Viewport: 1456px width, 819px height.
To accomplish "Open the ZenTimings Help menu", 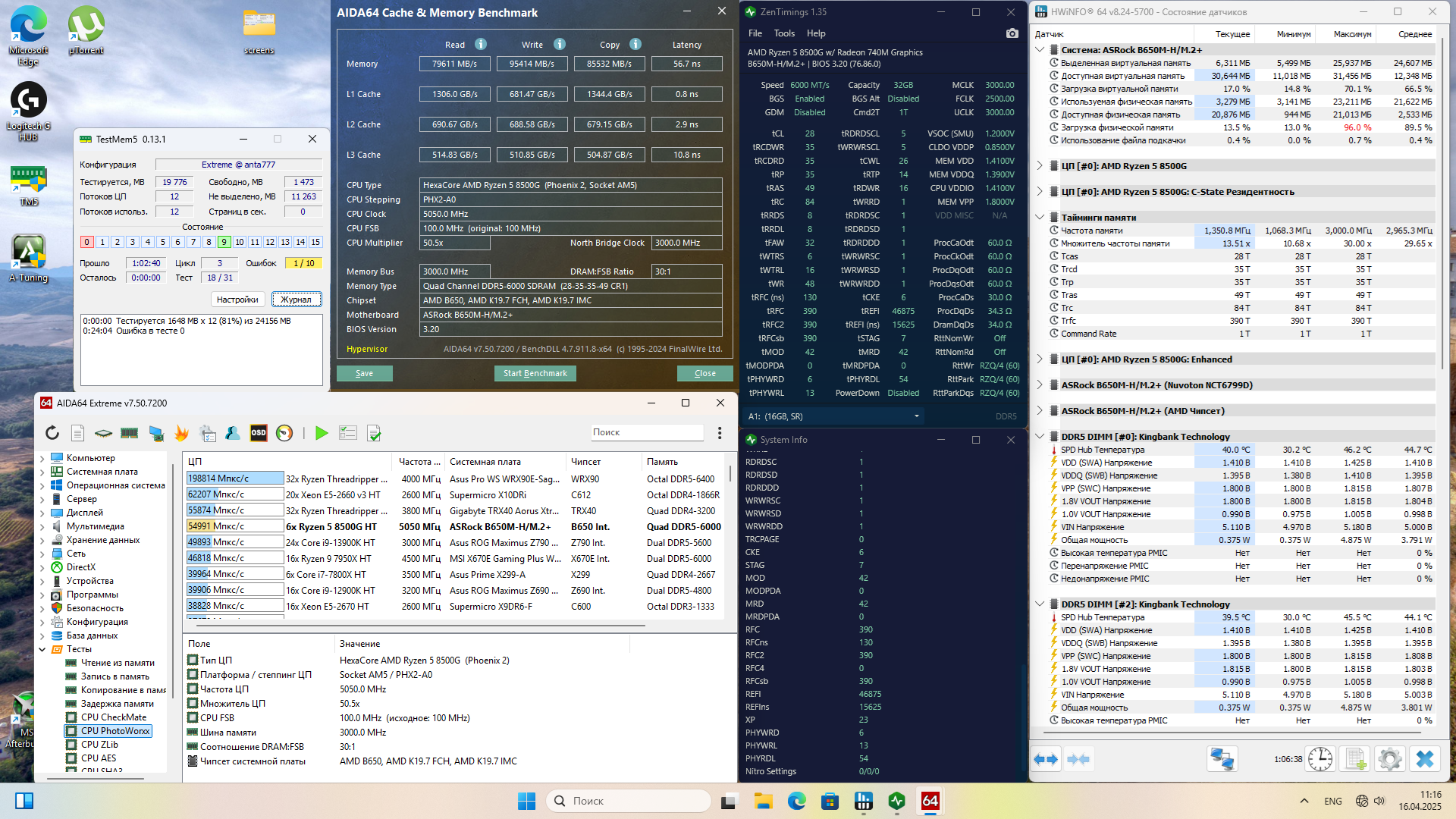I will click(816, 33).
